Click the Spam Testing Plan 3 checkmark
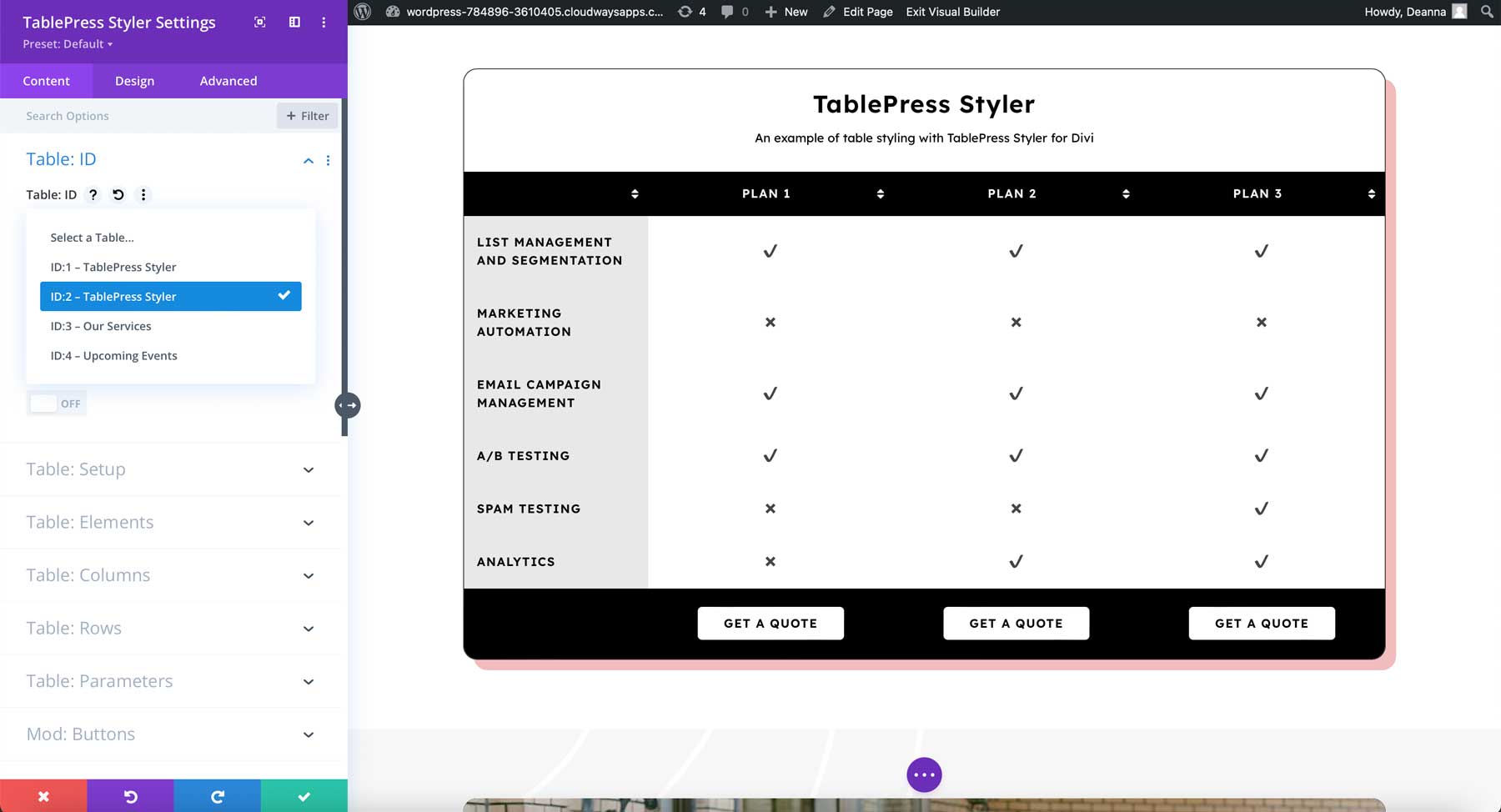1501x812 pixels. [1262, 509]
